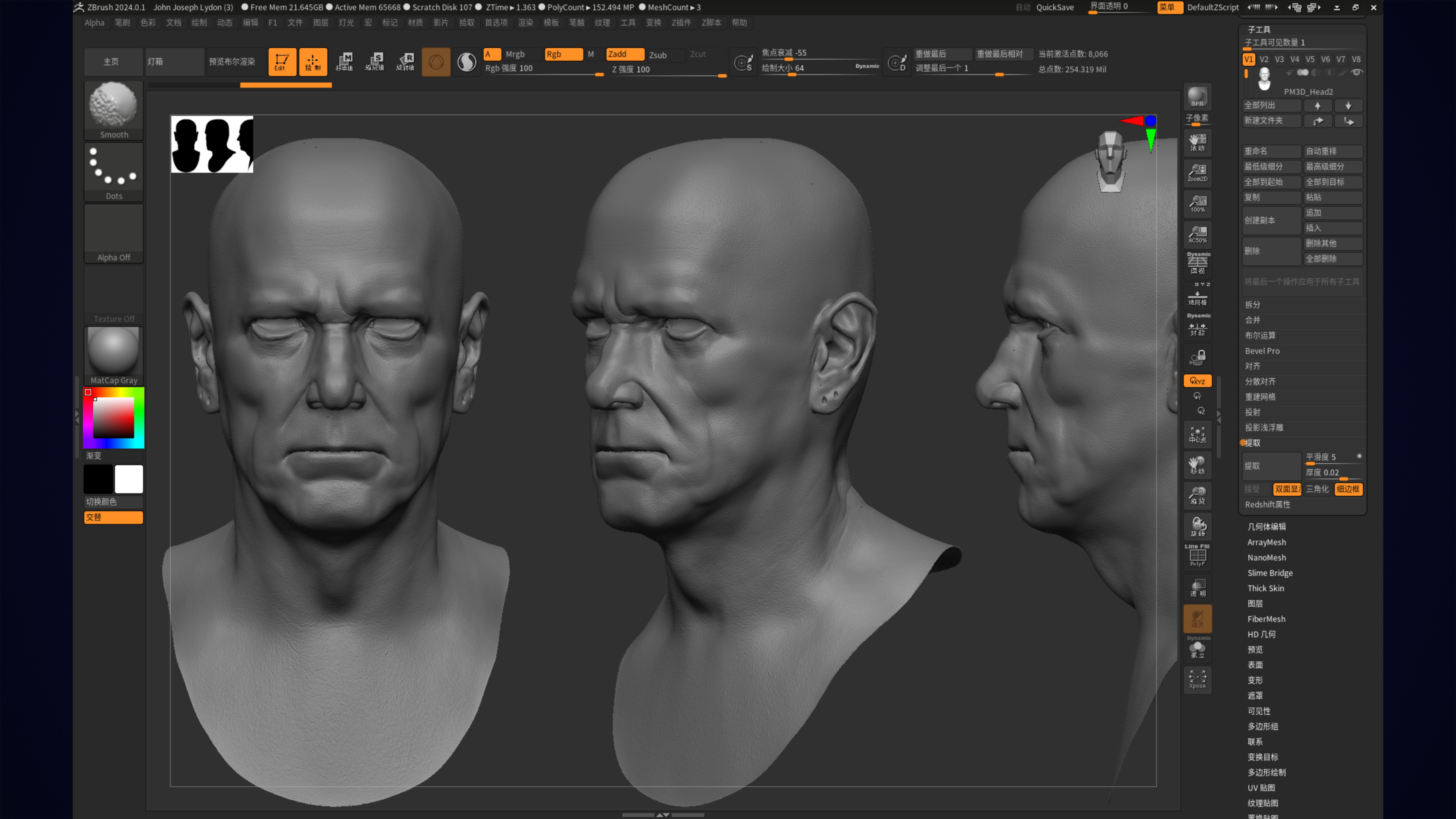Click the Zoom2D icon
Image resolution: width=1456 pixels, height=819 pixels.
coord(1197,173)
